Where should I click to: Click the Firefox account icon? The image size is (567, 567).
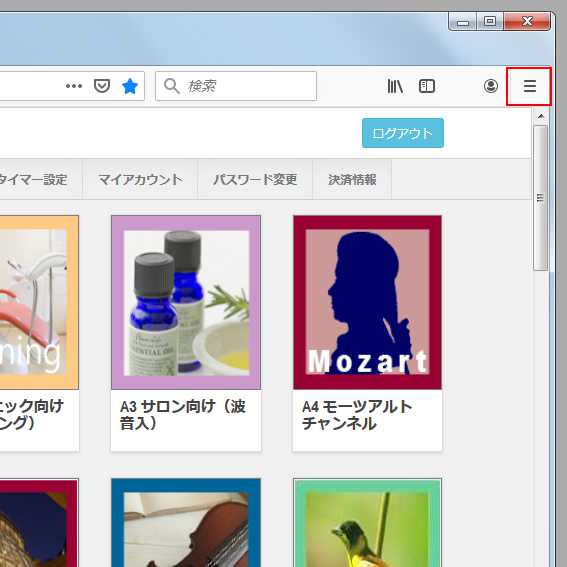coord(490,86)
